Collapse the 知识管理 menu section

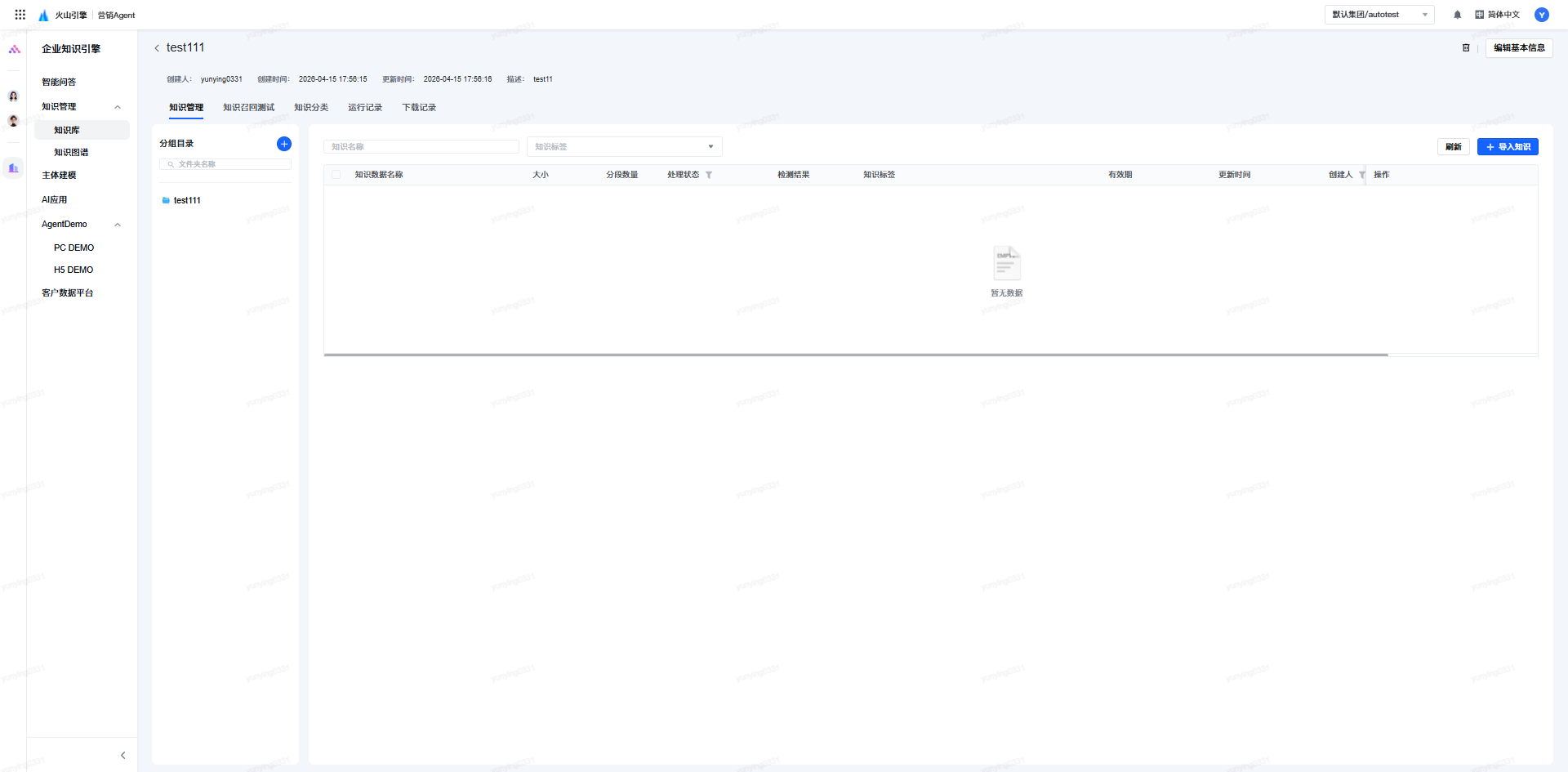pos(118,107)
